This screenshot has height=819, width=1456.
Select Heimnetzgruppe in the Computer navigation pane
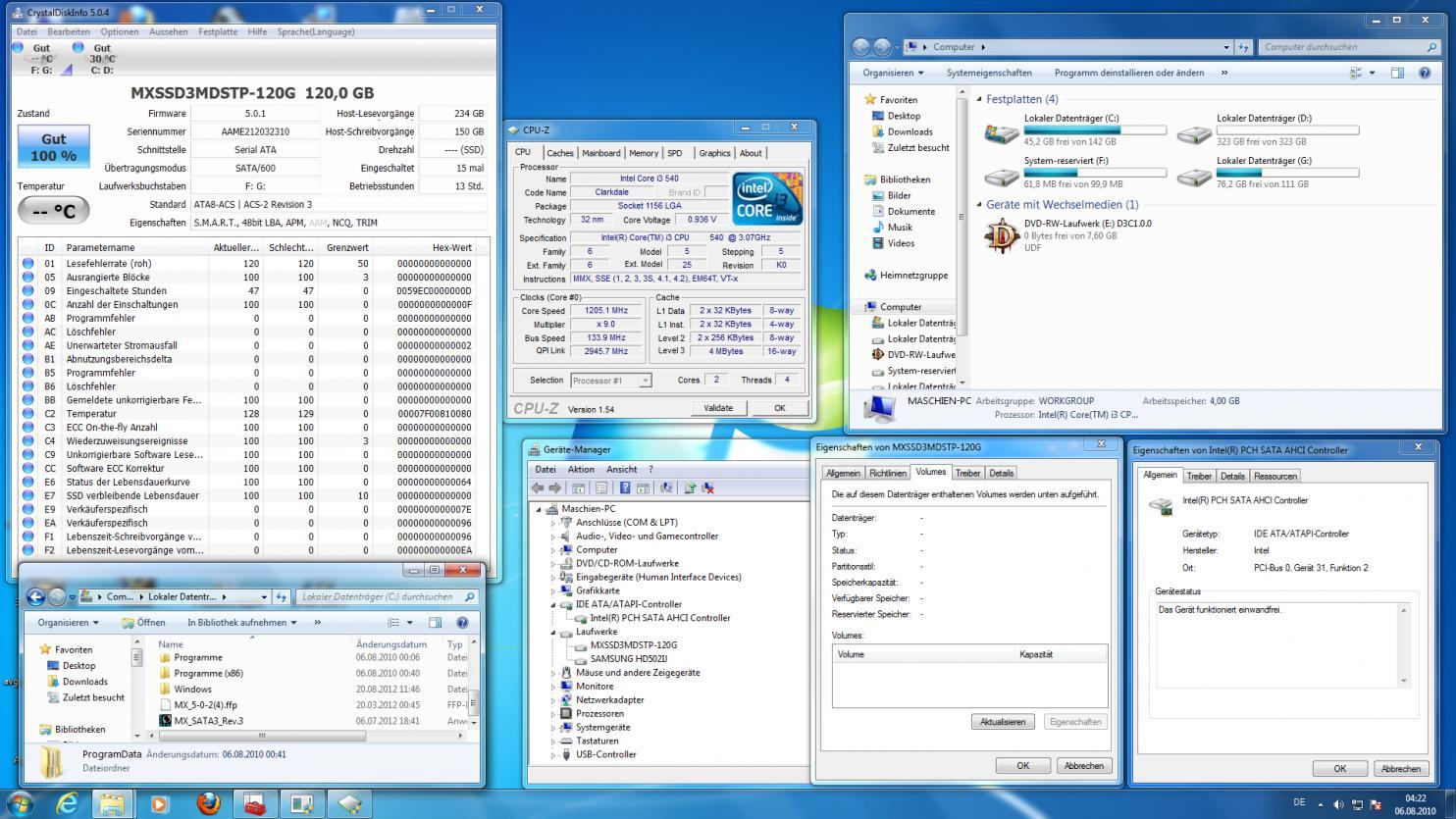click(x=913, y=276)
